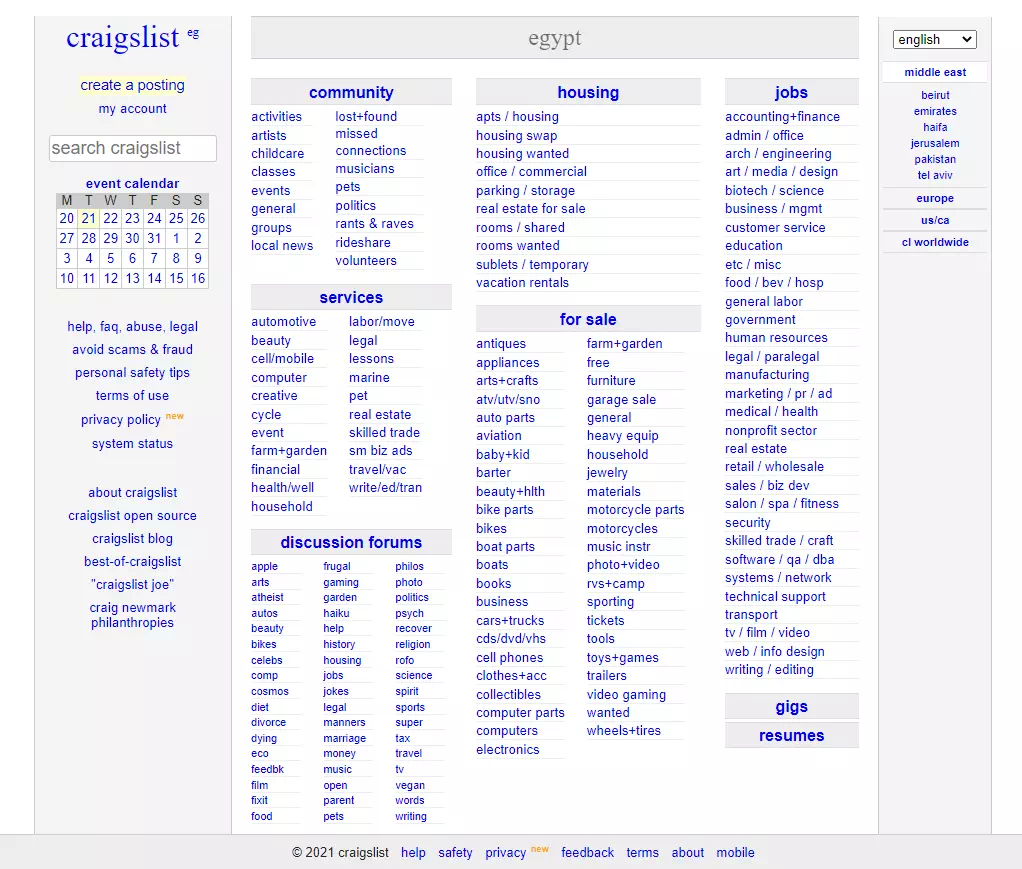The width and height of the screenshot is (1022, 869).
Task: Choose beirut in middle east list
Action: pos(935,95)
